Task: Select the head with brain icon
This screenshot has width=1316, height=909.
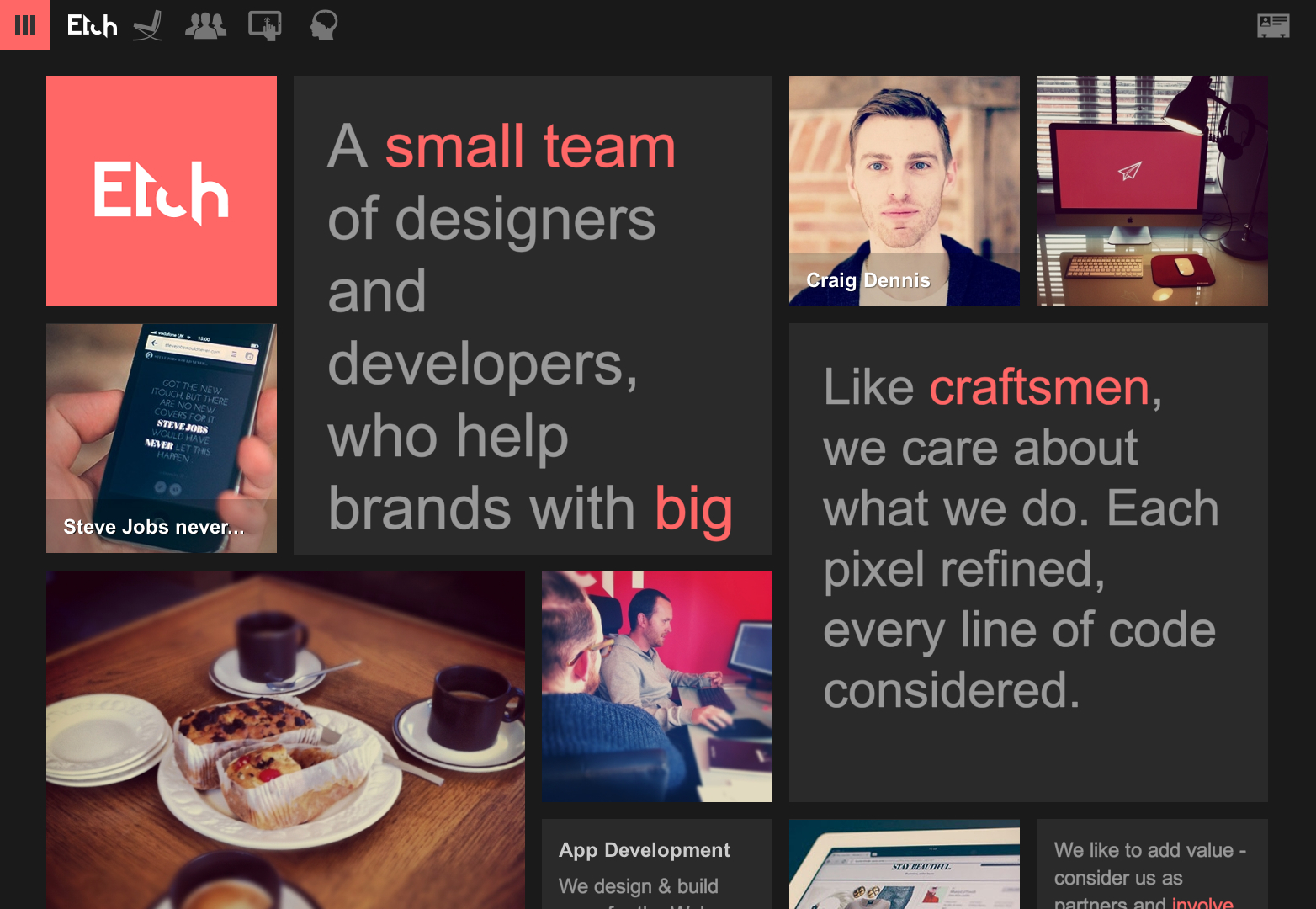Action: 323,25
